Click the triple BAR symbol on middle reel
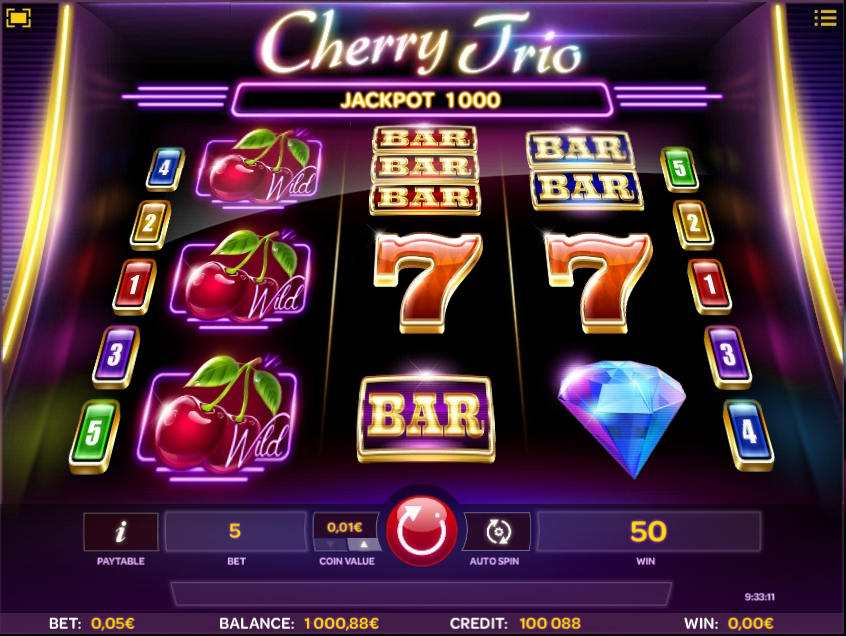 pos(425,170)
